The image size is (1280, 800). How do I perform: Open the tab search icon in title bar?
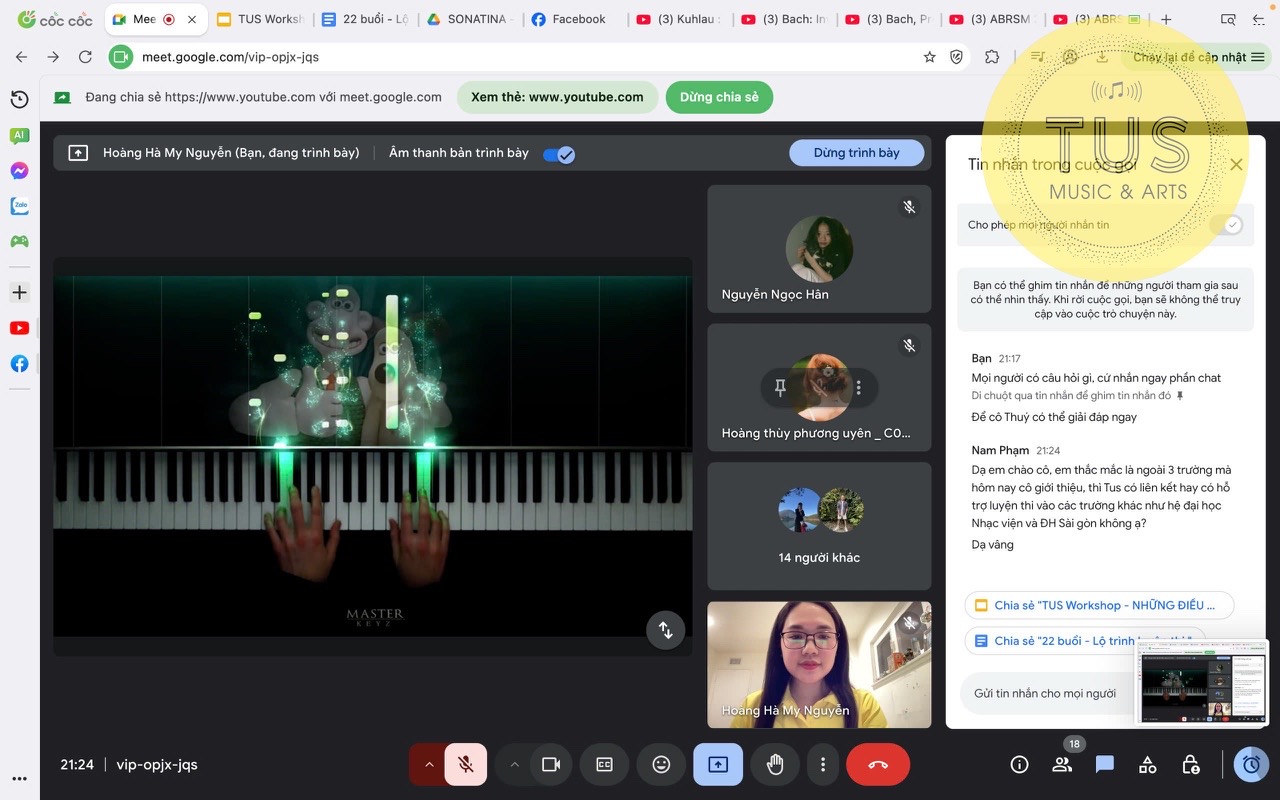click(x=1229, y=19)
